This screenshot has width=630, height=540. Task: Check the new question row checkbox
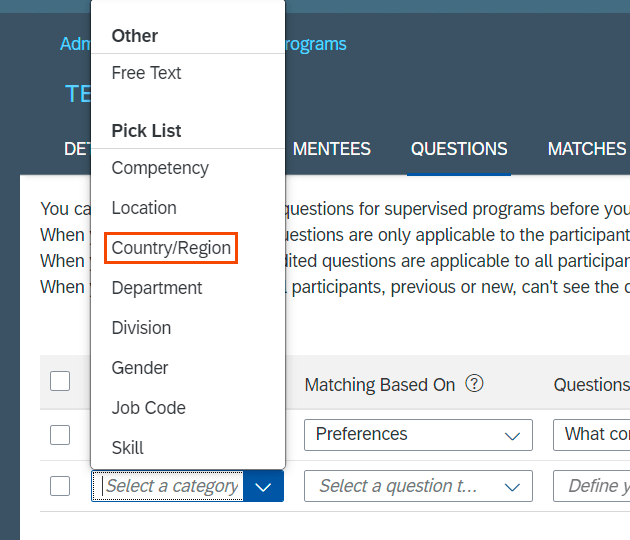[60, 486]
